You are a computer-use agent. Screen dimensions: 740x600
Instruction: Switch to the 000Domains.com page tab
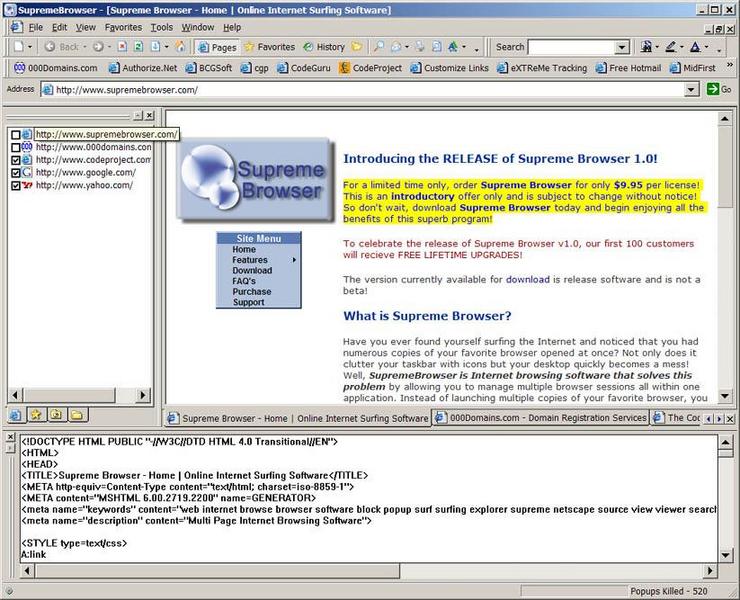[541, 418]
